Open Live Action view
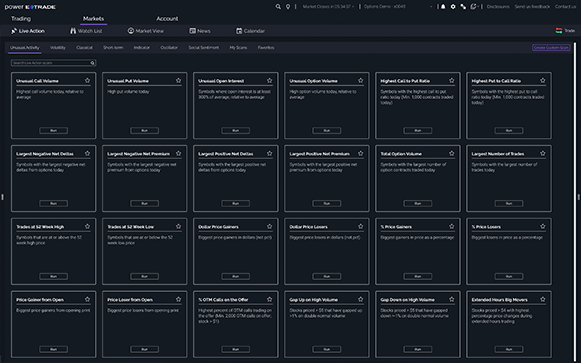The image size is (581, 363). click(28, 31)
